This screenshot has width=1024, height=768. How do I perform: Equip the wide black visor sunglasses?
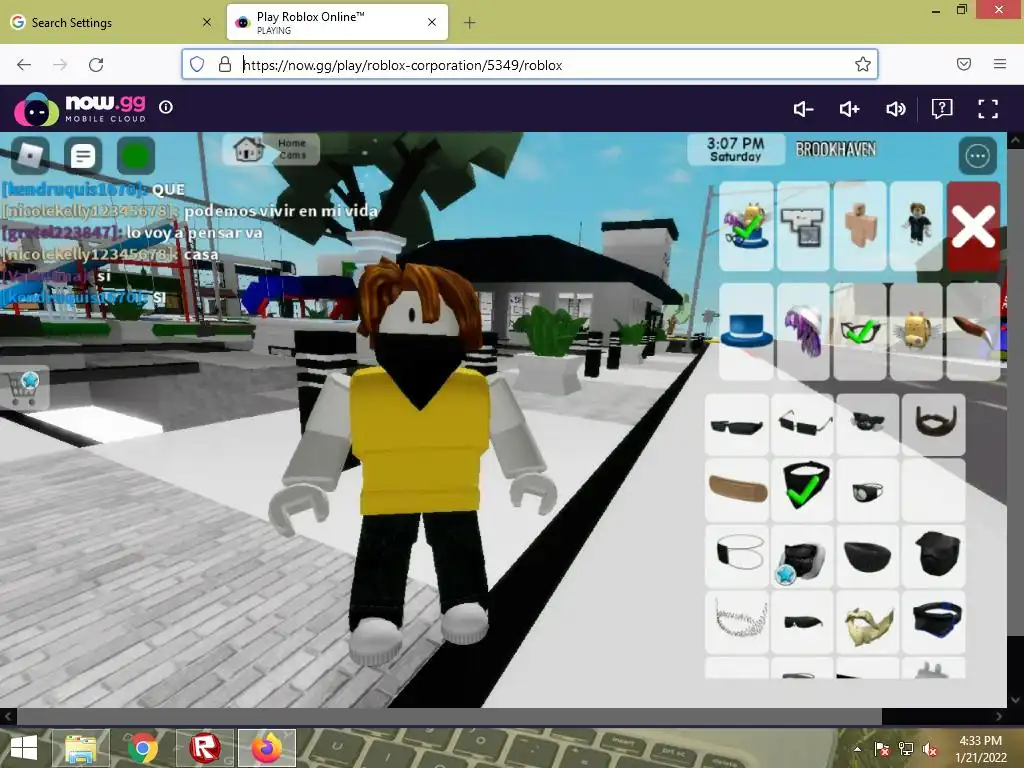(737, 425)
